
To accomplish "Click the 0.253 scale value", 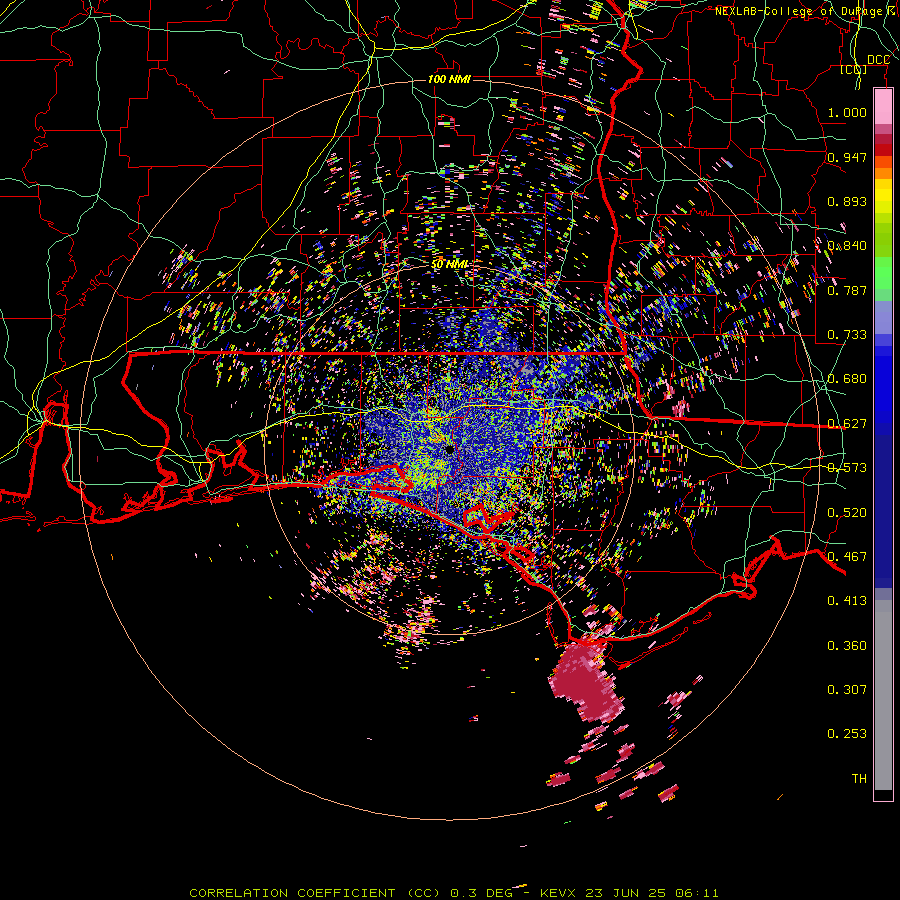I will pos(847,734).
